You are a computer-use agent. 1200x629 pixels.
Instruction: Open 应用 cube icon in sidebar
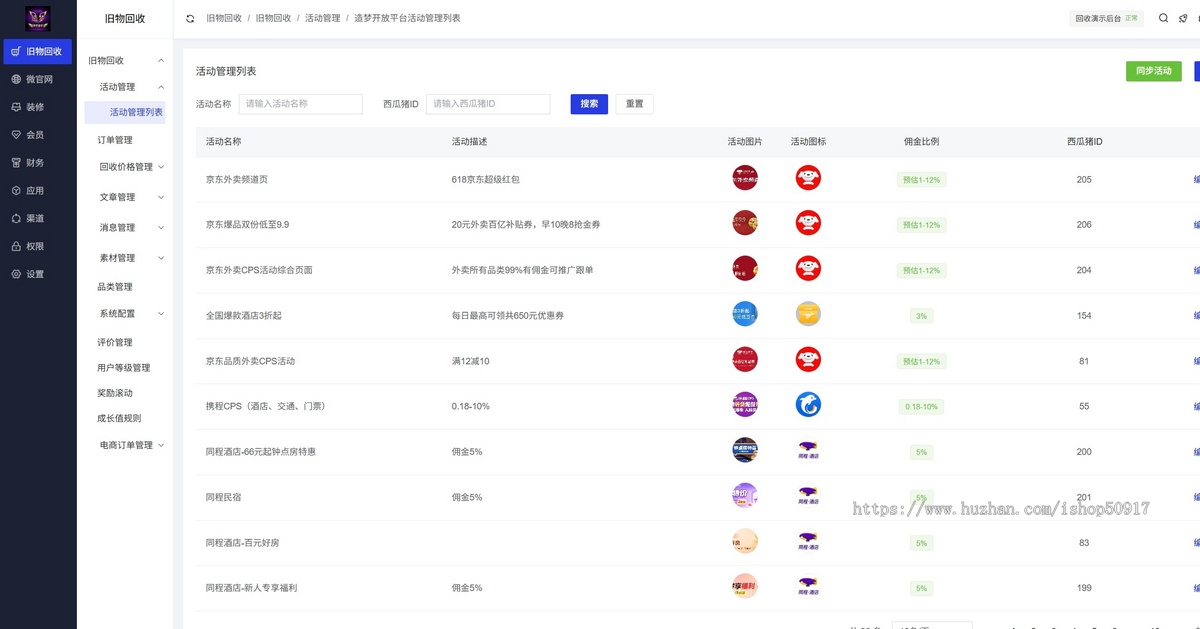point(16,190)
